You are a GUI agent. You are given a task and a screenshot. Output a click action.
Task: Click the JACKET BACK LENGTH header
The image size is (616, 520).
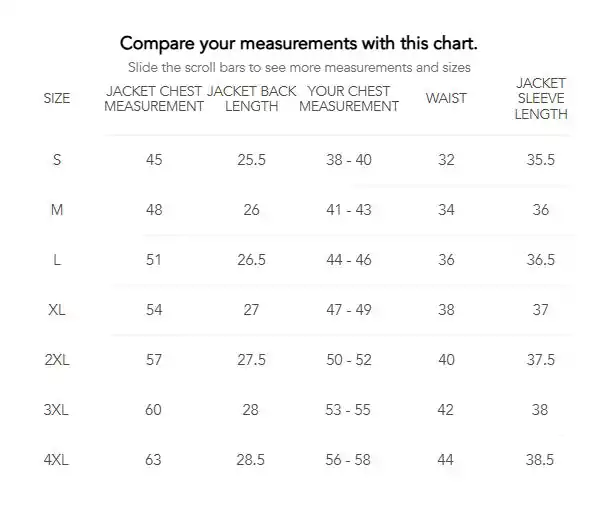tap(251, 99)
